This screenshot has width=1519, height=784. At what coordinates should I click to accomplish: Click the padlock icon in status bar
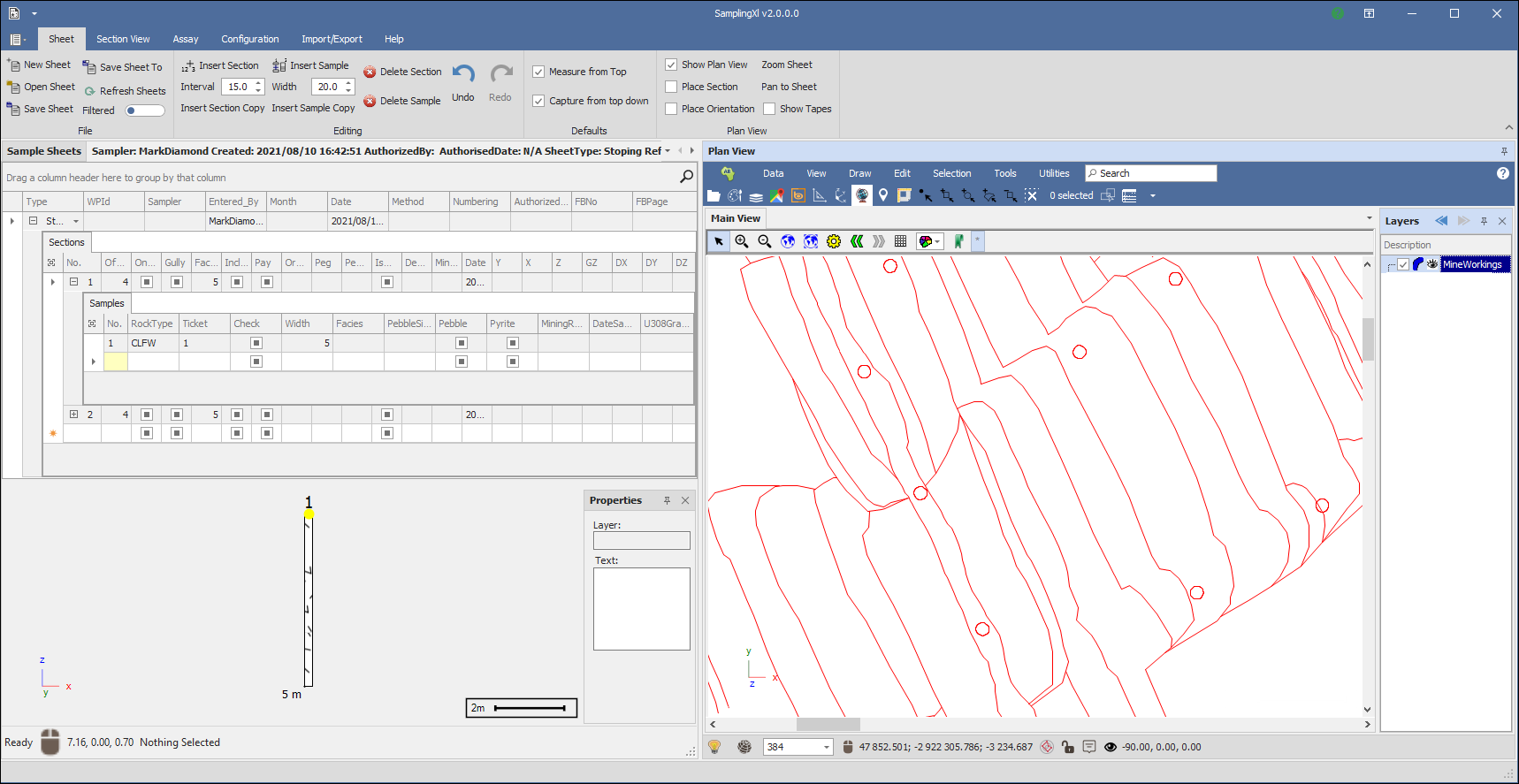(x=1068, y=747)
